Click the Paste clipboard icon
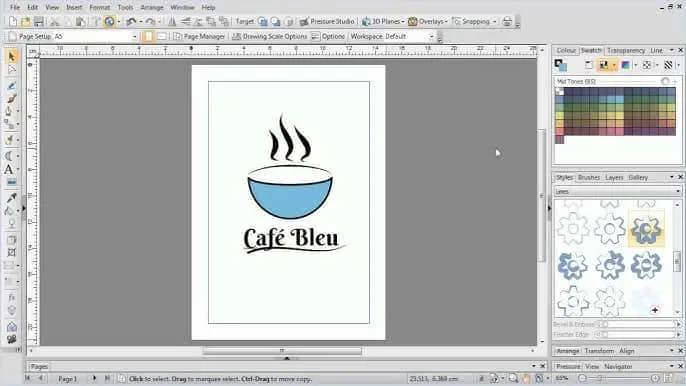 (x=80, y=21)
